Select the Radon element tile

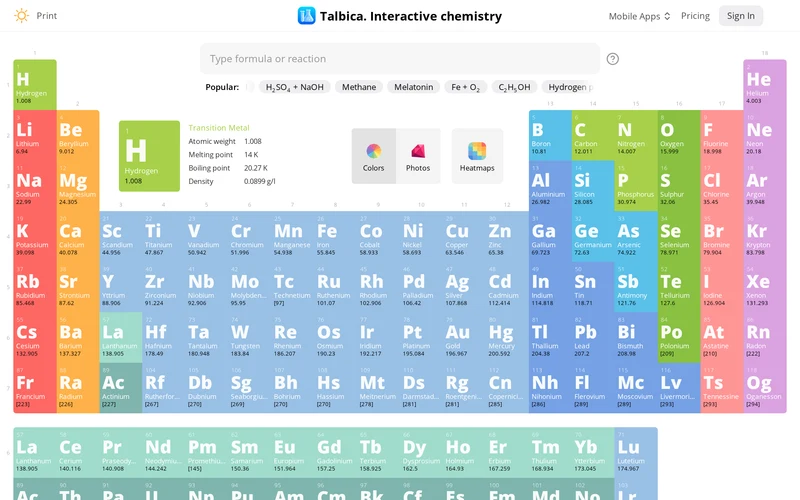click(764, 337)
